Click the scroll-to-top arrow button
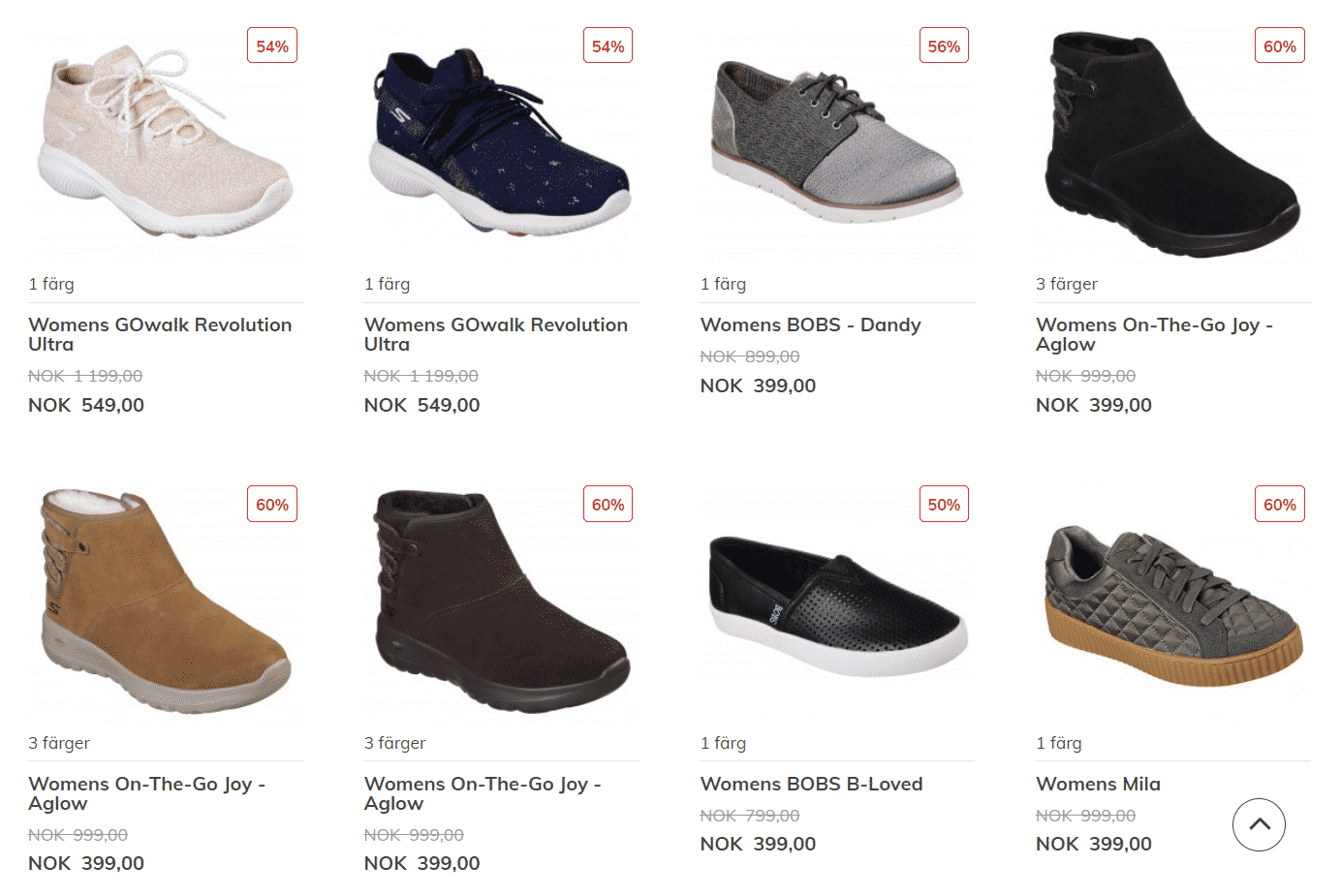This screenshot has width=1341, height=896. point(1259,824)
